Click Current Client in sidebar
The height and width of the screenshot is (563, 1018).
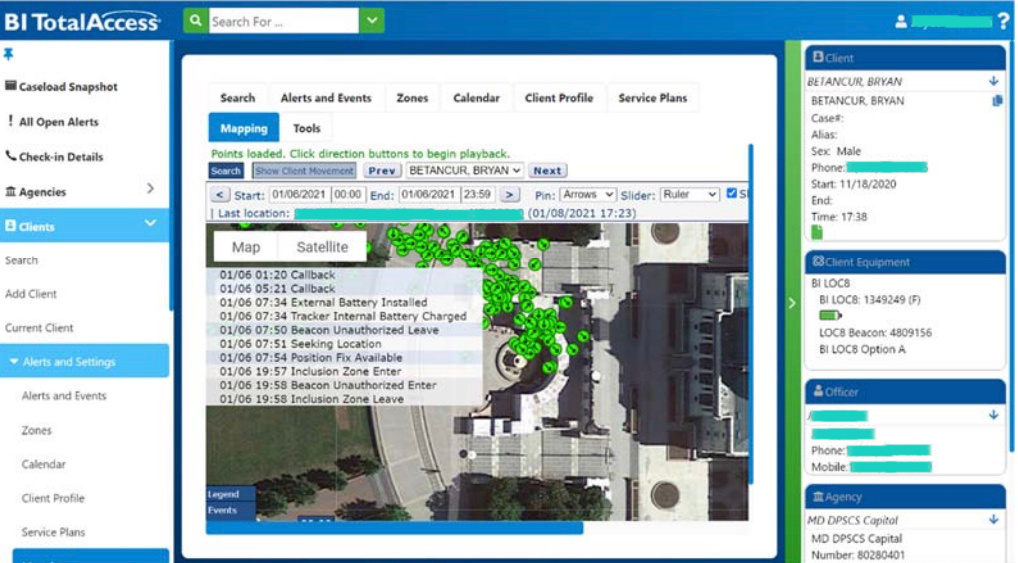point(39,328)
